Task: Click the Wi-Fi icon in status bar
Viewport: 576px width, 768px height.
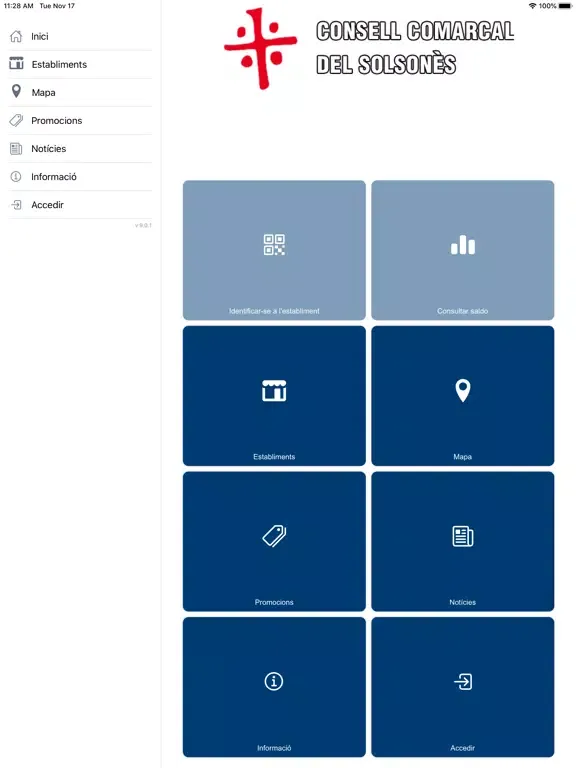Action: point(532,6)
